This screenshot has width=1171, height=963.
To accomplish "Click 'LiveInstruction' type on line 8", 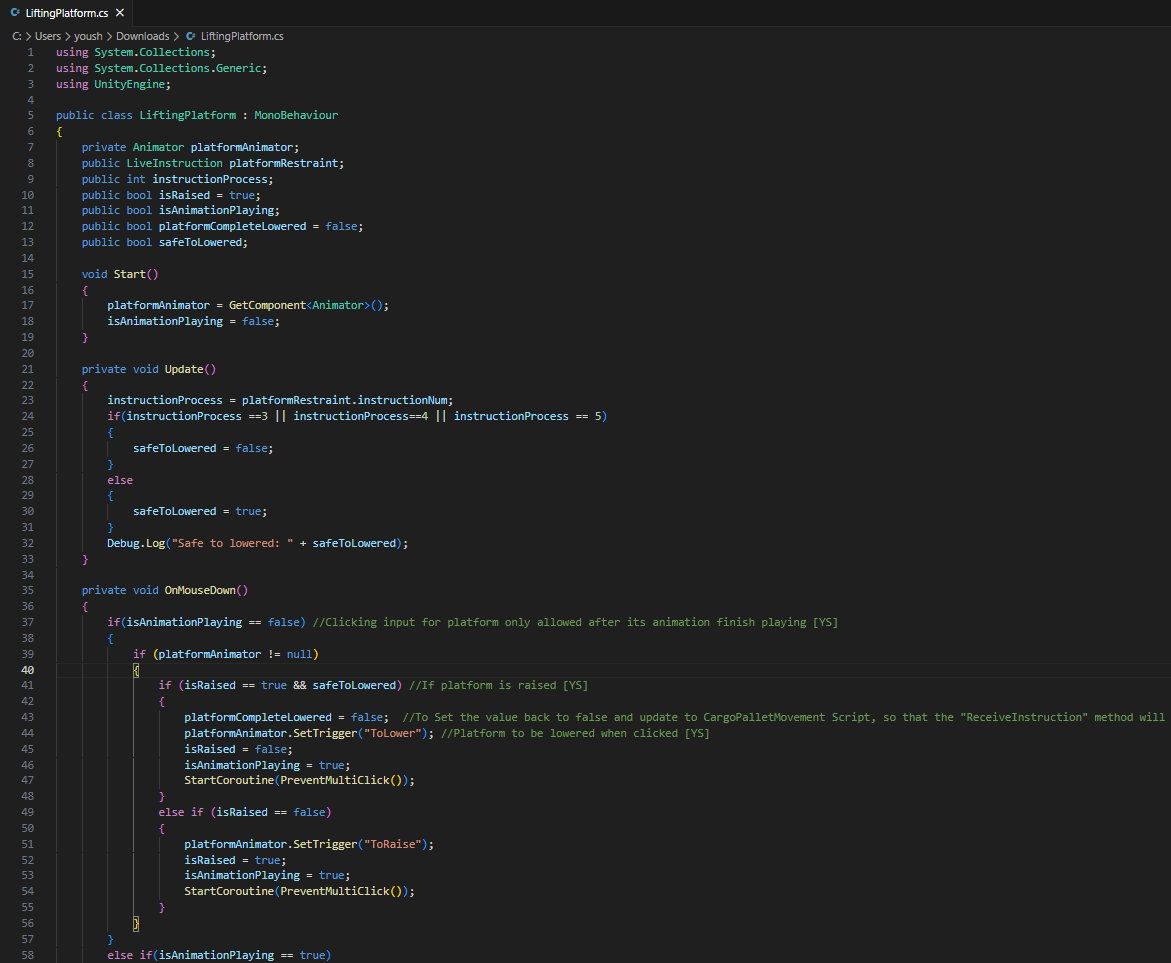I will [174, 163].
